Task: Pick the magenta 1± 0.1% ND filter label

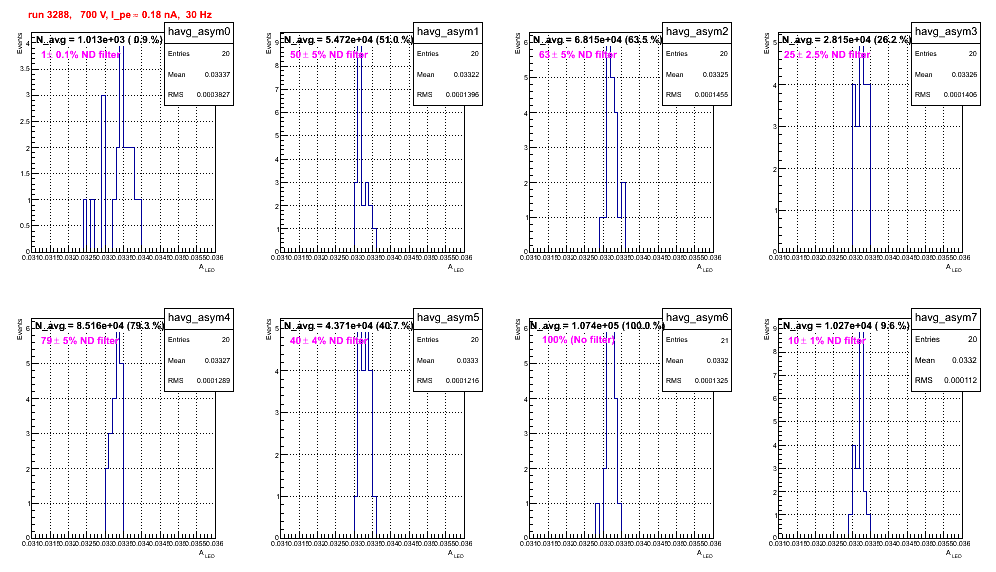Action: click(x=81, y=55)
